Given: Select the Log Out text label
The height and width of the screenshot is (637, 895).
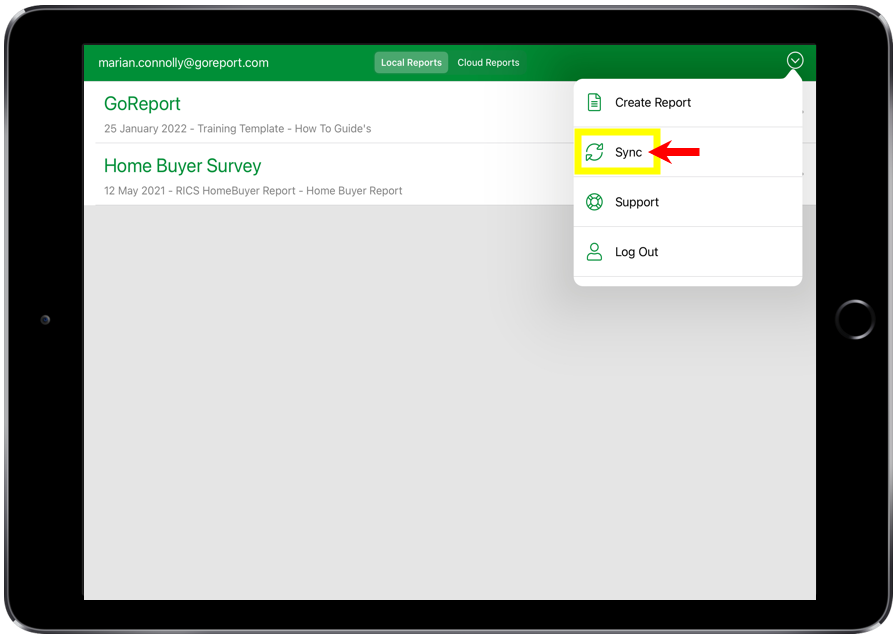Looking at the screenshot, I should click(637, 252).
